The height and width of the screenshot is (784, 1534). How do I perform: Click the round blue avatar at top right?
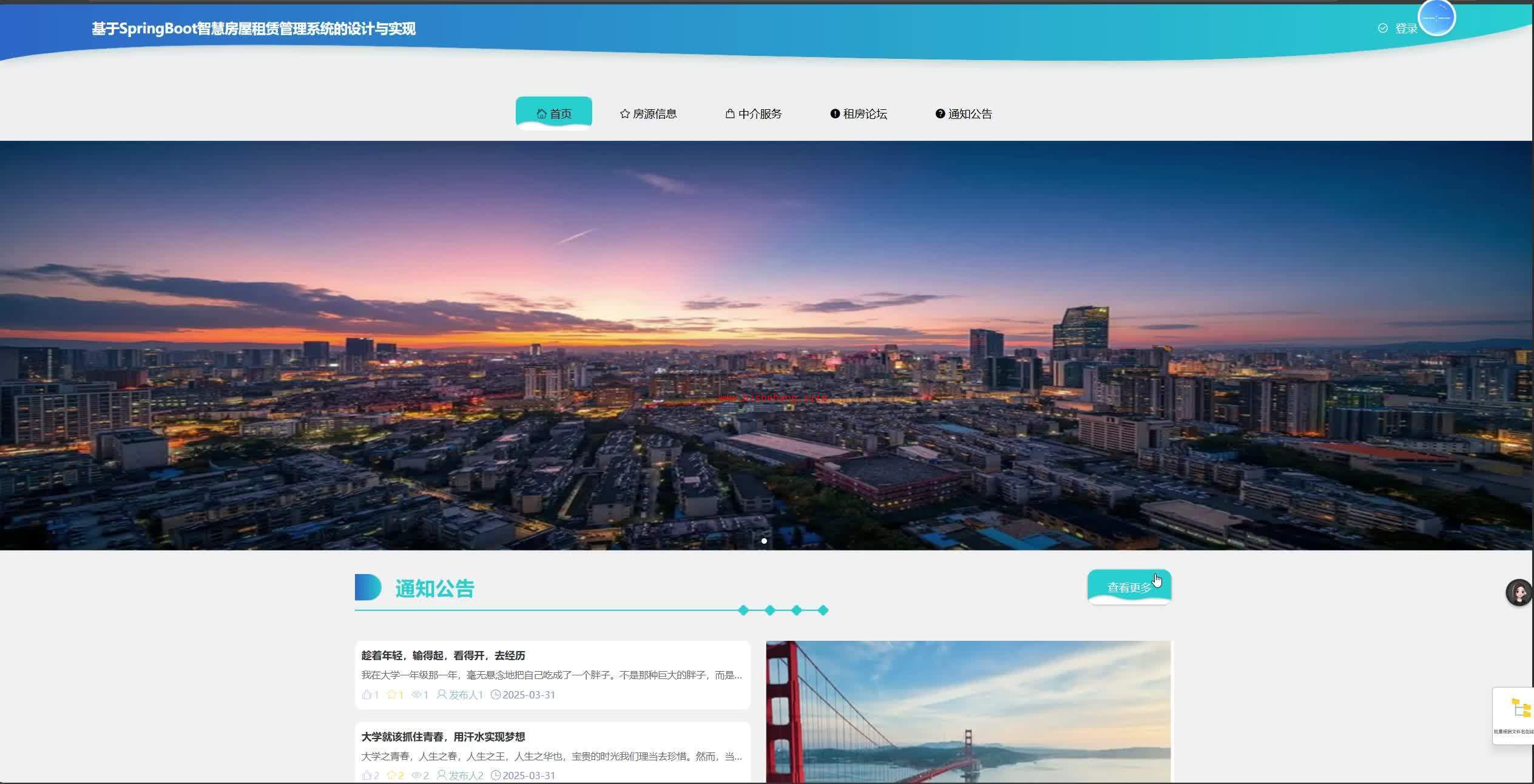(x=1436, y=18)
